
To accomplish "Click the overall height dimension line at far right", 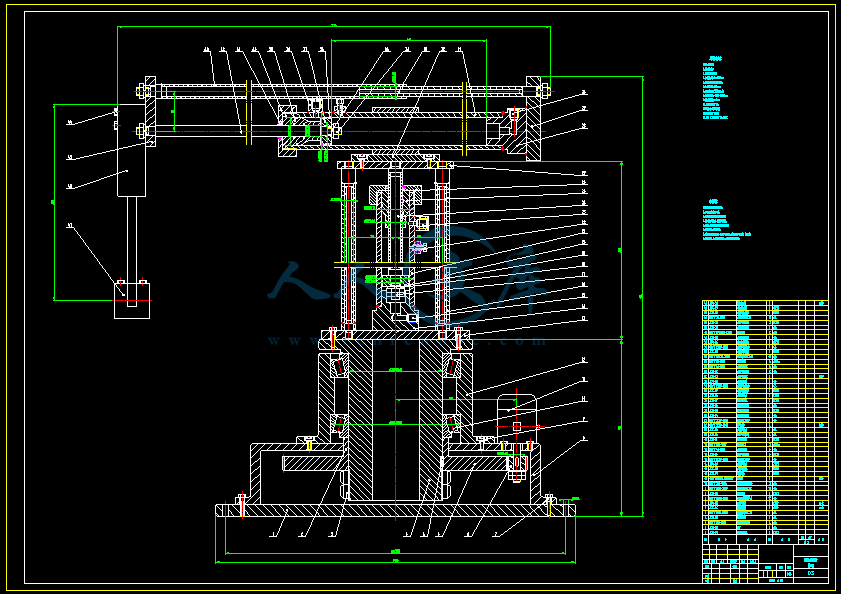I will pos(643,296).
